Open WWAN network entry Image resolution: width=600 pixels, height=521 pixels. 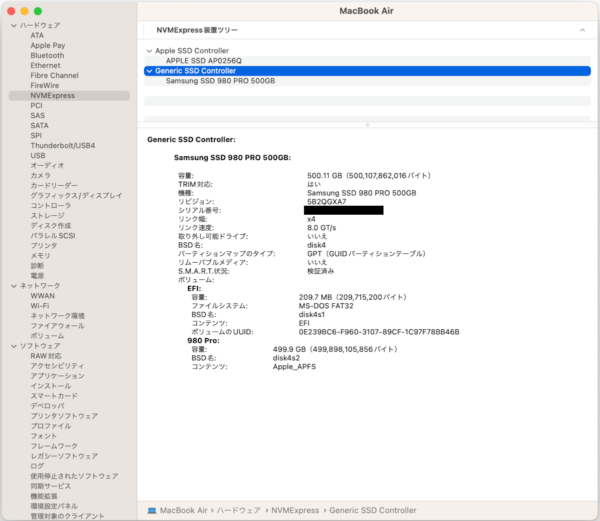coord(42,296)
